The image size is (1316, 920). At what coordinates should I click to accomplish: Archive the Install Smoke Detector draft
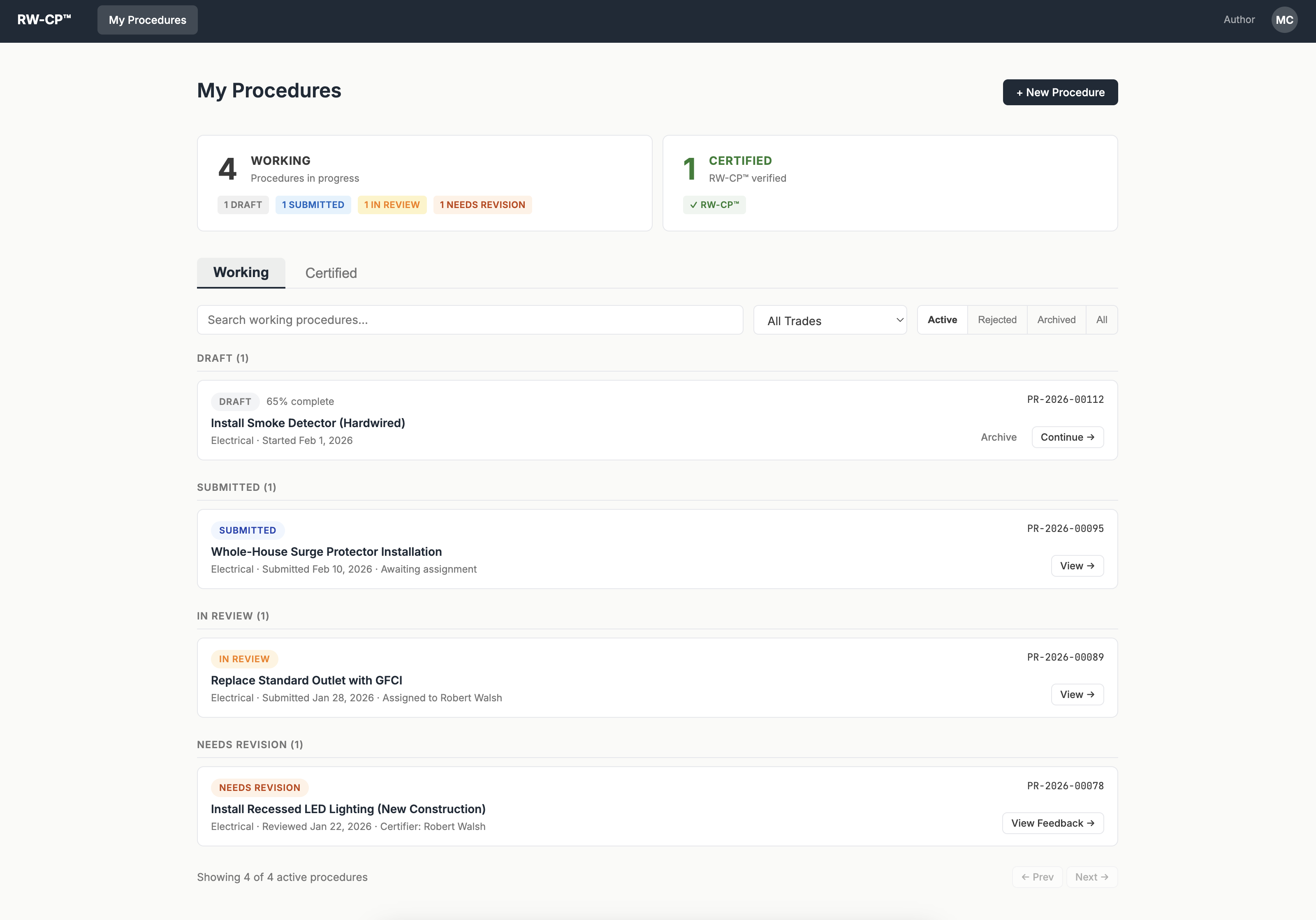coord(999,437)
